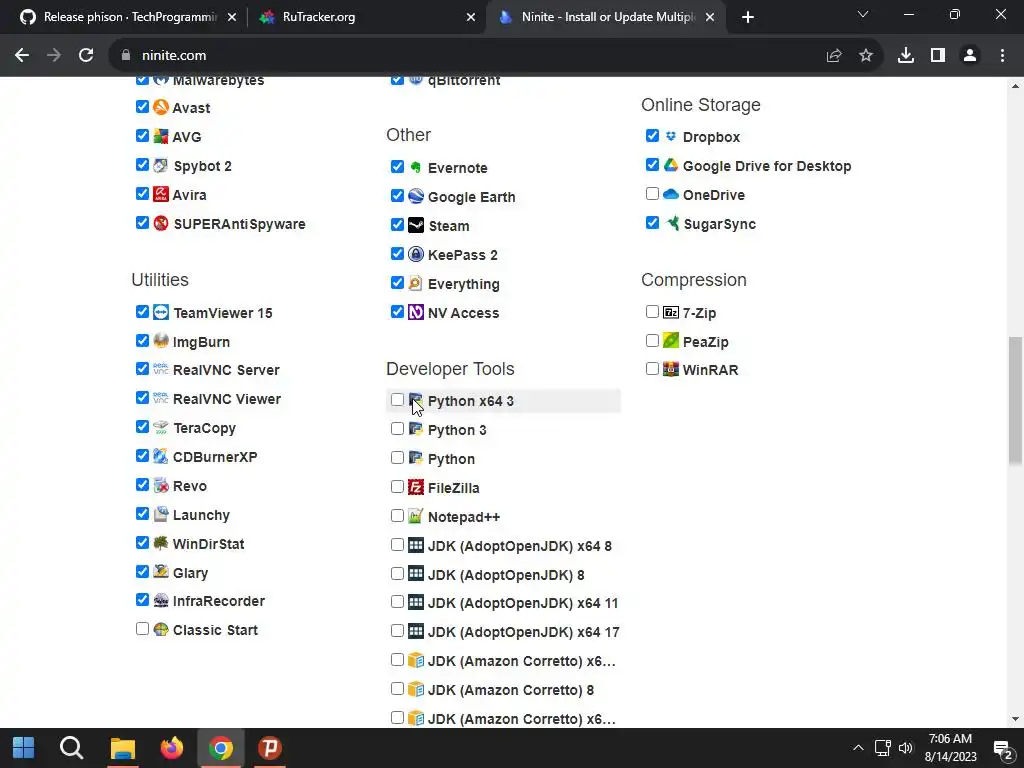
Task: Click the AVG app icon
Action: point(161,136)
